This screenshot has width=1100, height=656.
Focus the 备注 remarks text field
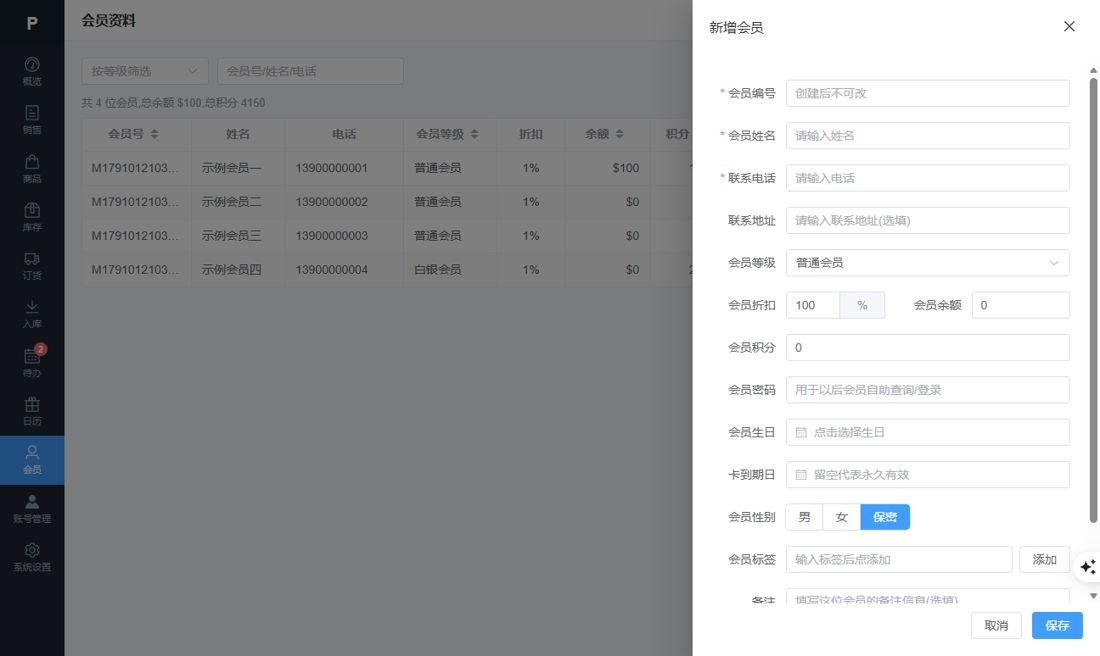pyautogui.click(x=927, y=597)
